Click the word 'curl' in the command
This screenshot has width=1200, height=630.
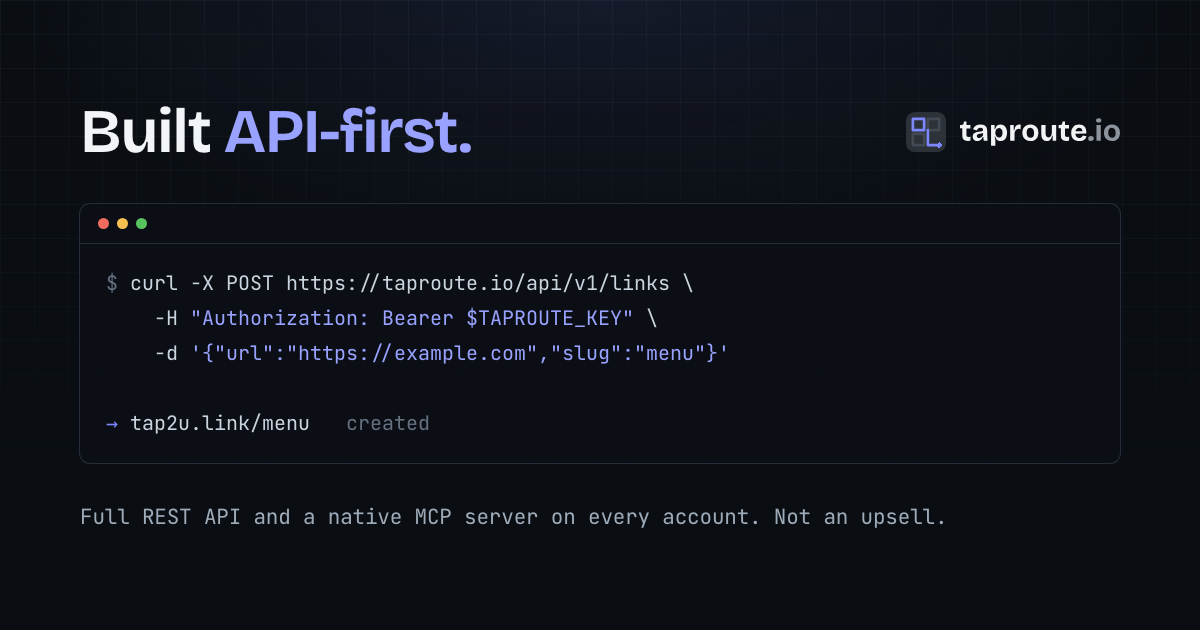click(154, 283)
